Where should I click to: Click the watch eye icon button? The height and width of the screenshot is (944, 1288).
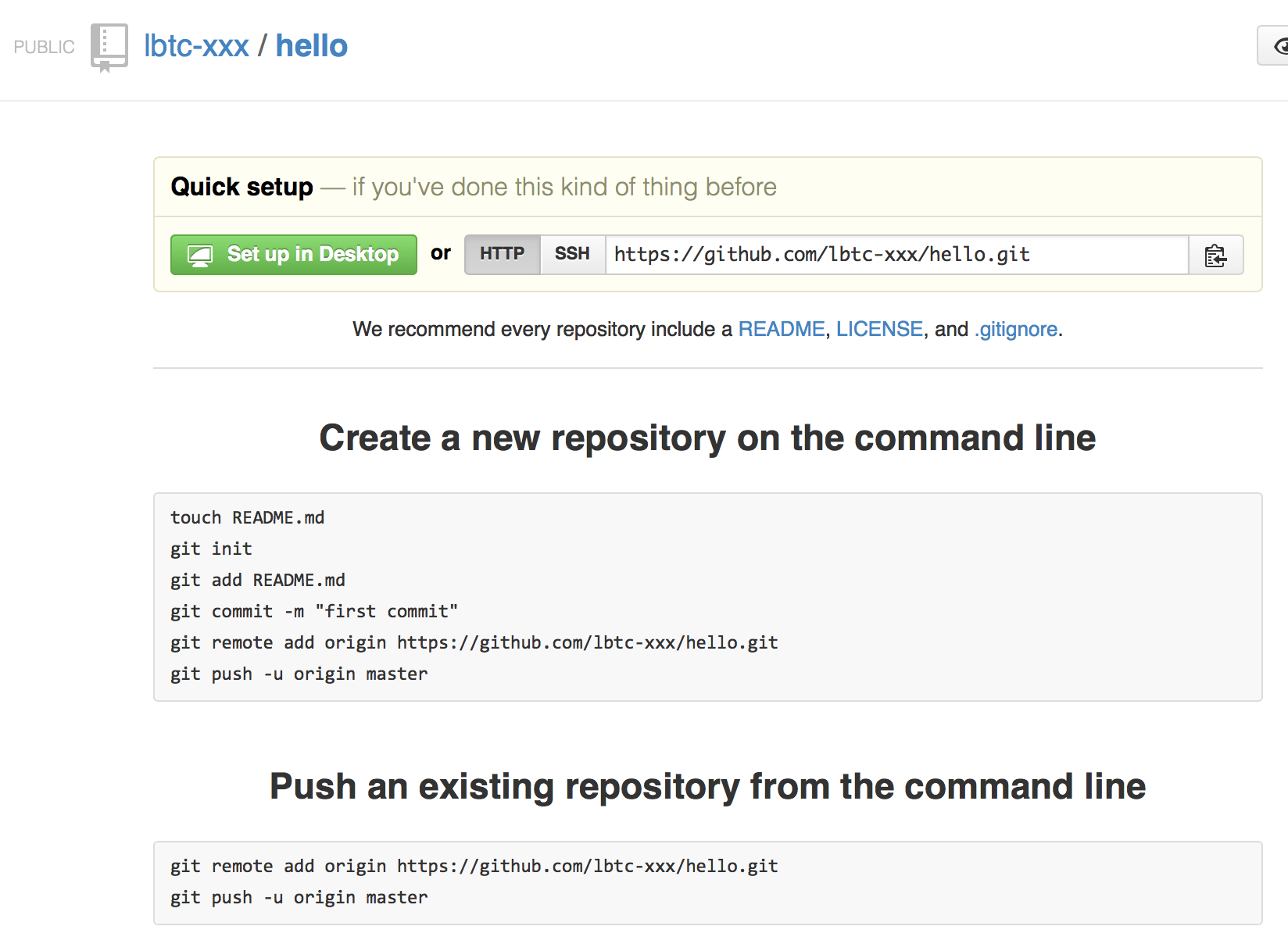1274,46
